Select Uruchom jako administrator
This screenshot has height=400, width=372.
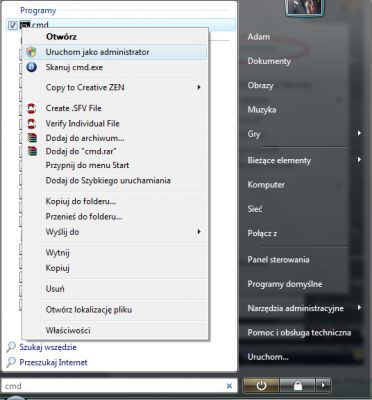coord(116,52)
